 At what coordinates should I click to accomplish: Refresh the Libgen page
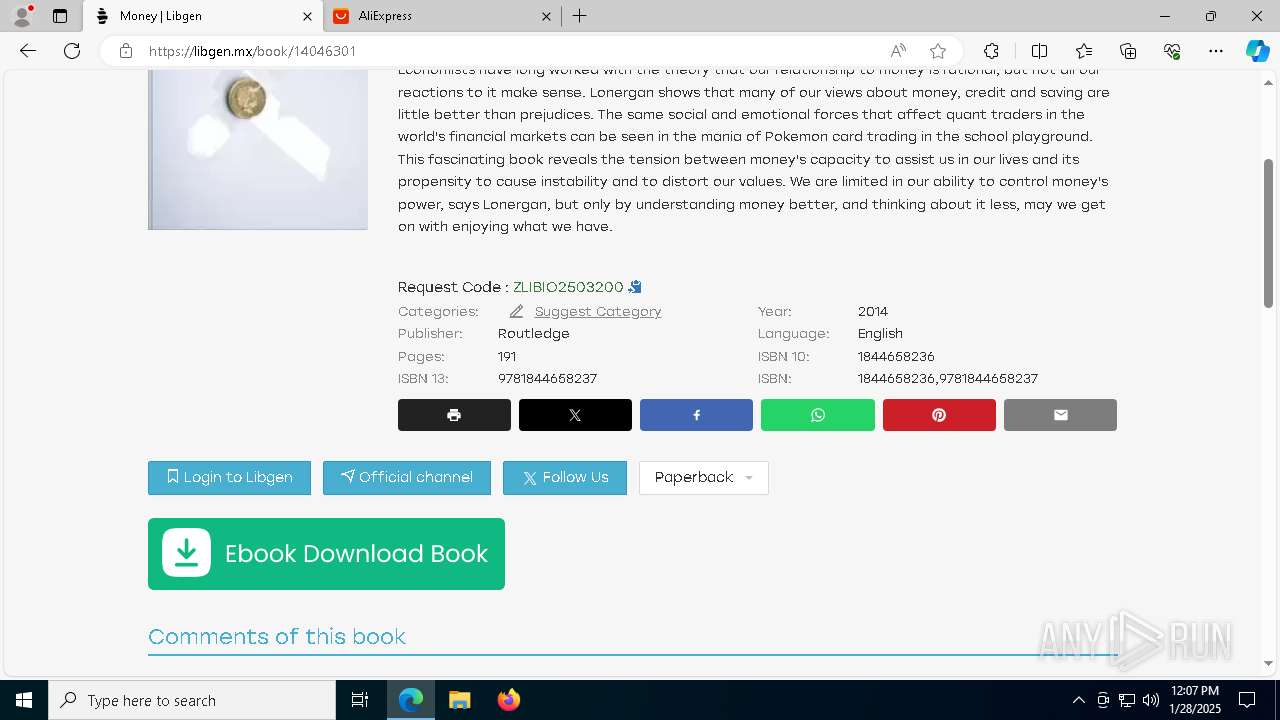click(x=72, y=51)
